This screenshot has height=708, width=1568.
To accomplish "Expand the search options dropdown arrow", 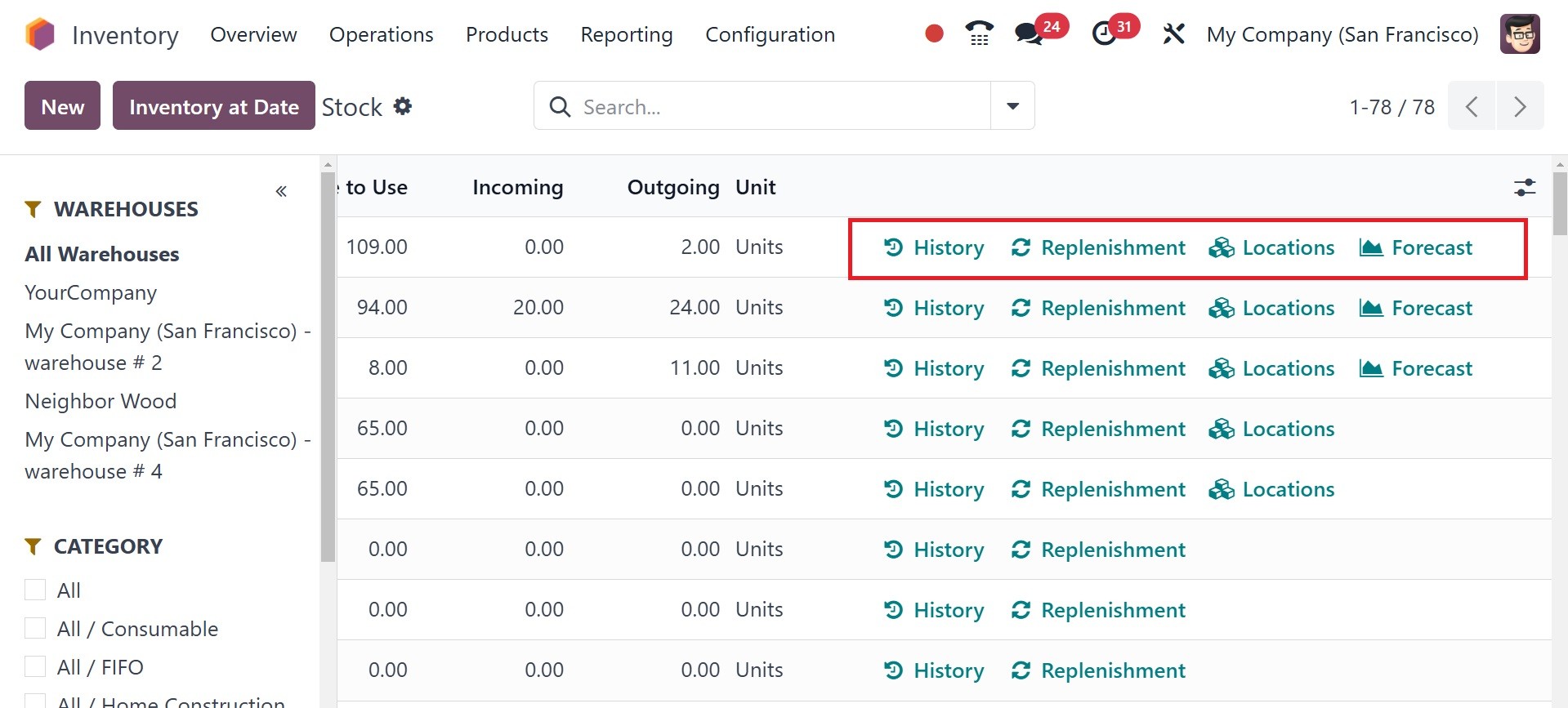I will (1012, 106).
